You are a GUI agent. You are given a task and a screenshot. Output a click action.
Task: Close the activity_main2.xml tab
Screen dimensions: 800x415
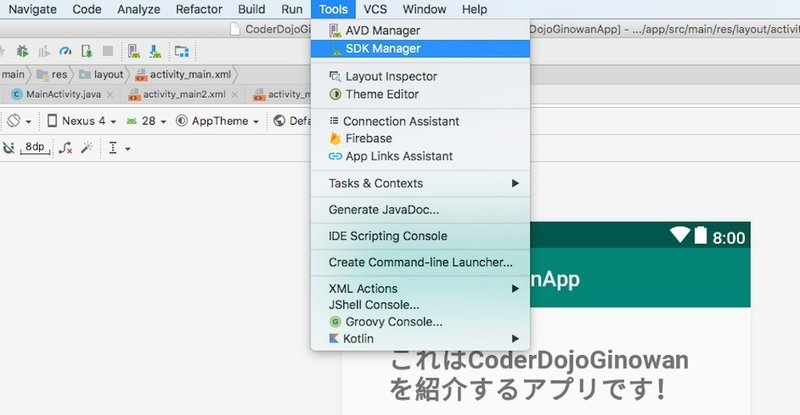click(x=235, y=94)
